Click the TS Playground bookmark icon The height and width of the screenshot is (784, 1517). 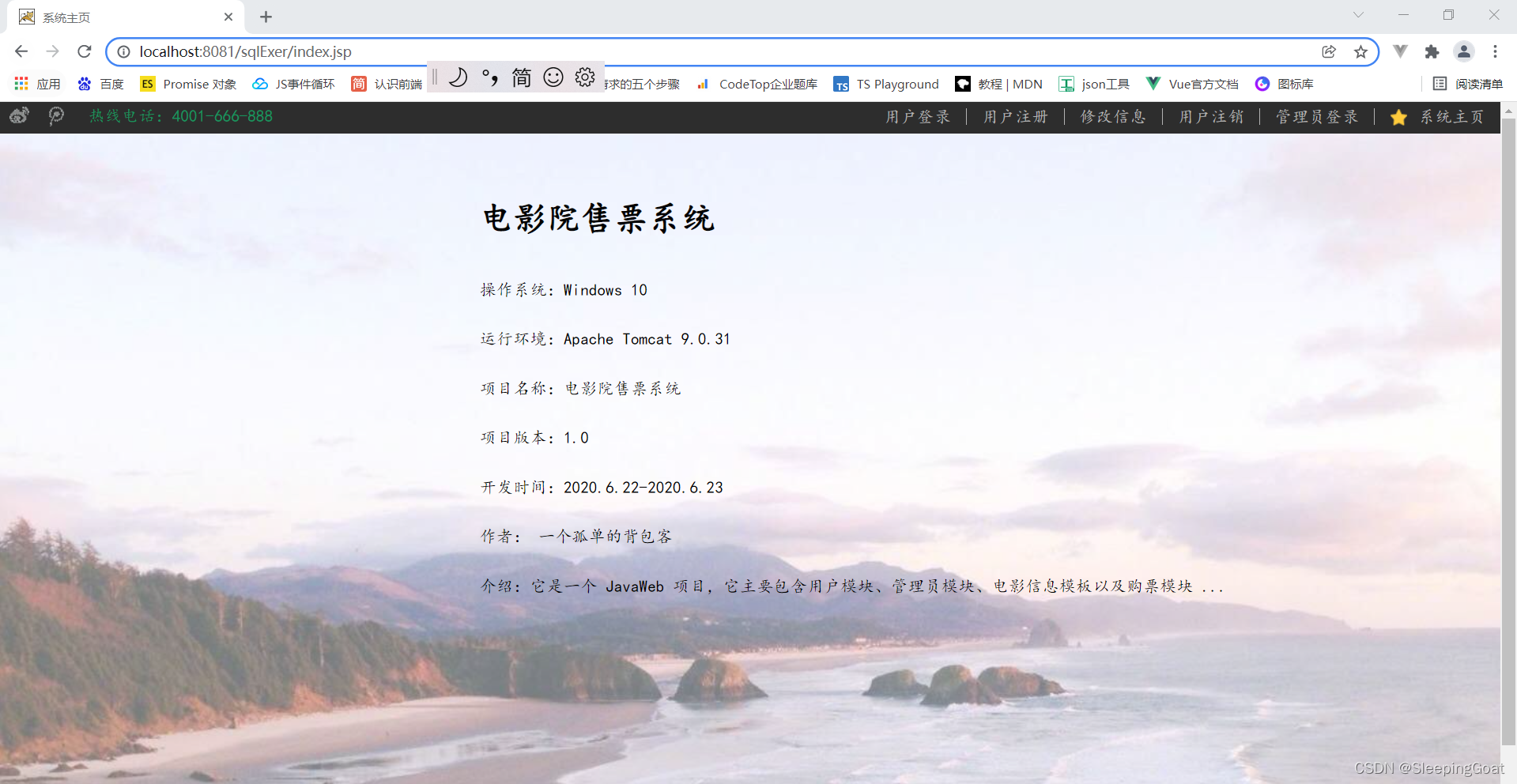[x=840, y=84]
